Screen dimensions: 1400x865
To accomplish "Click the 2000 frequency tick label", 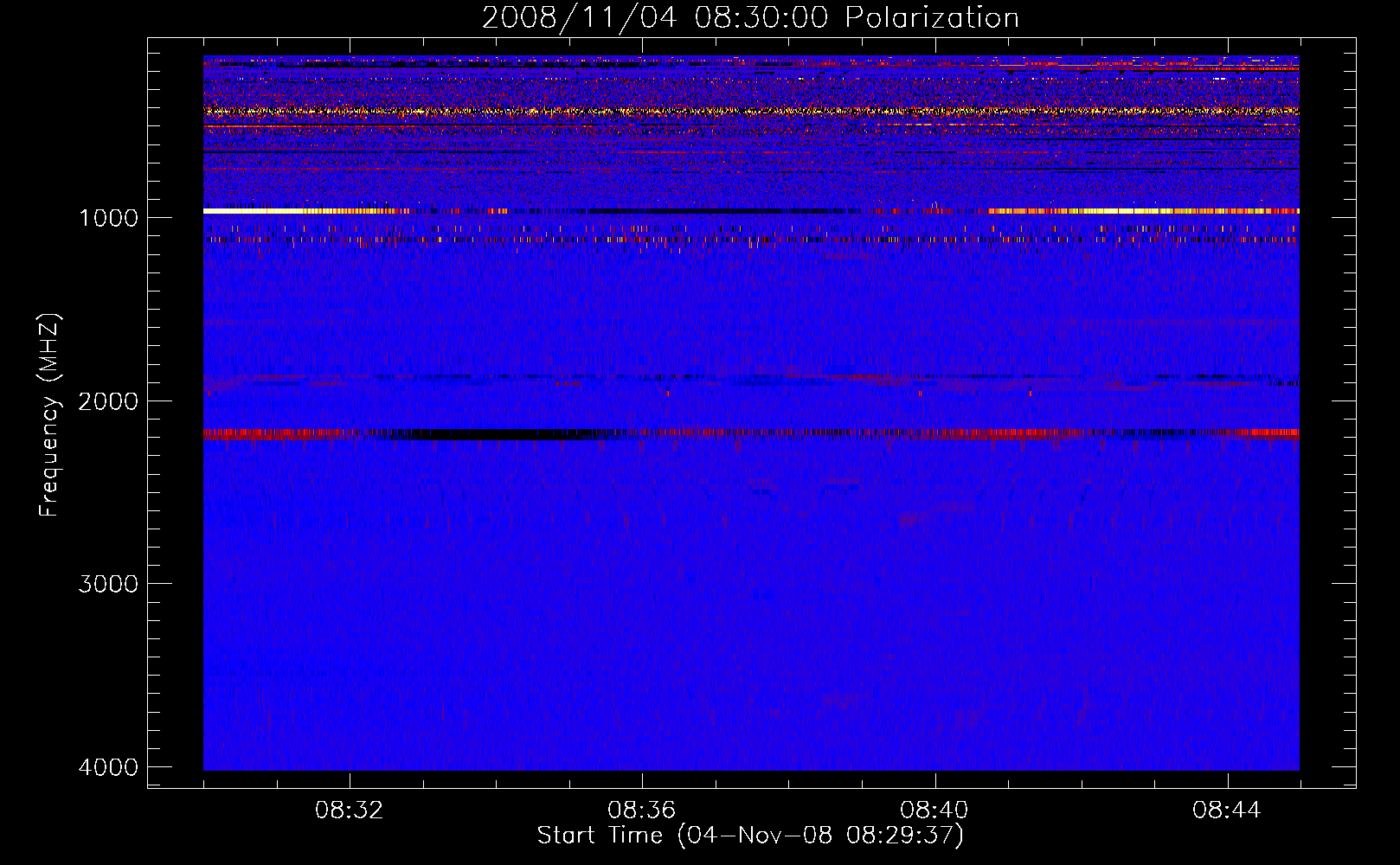I will point(108,400).
